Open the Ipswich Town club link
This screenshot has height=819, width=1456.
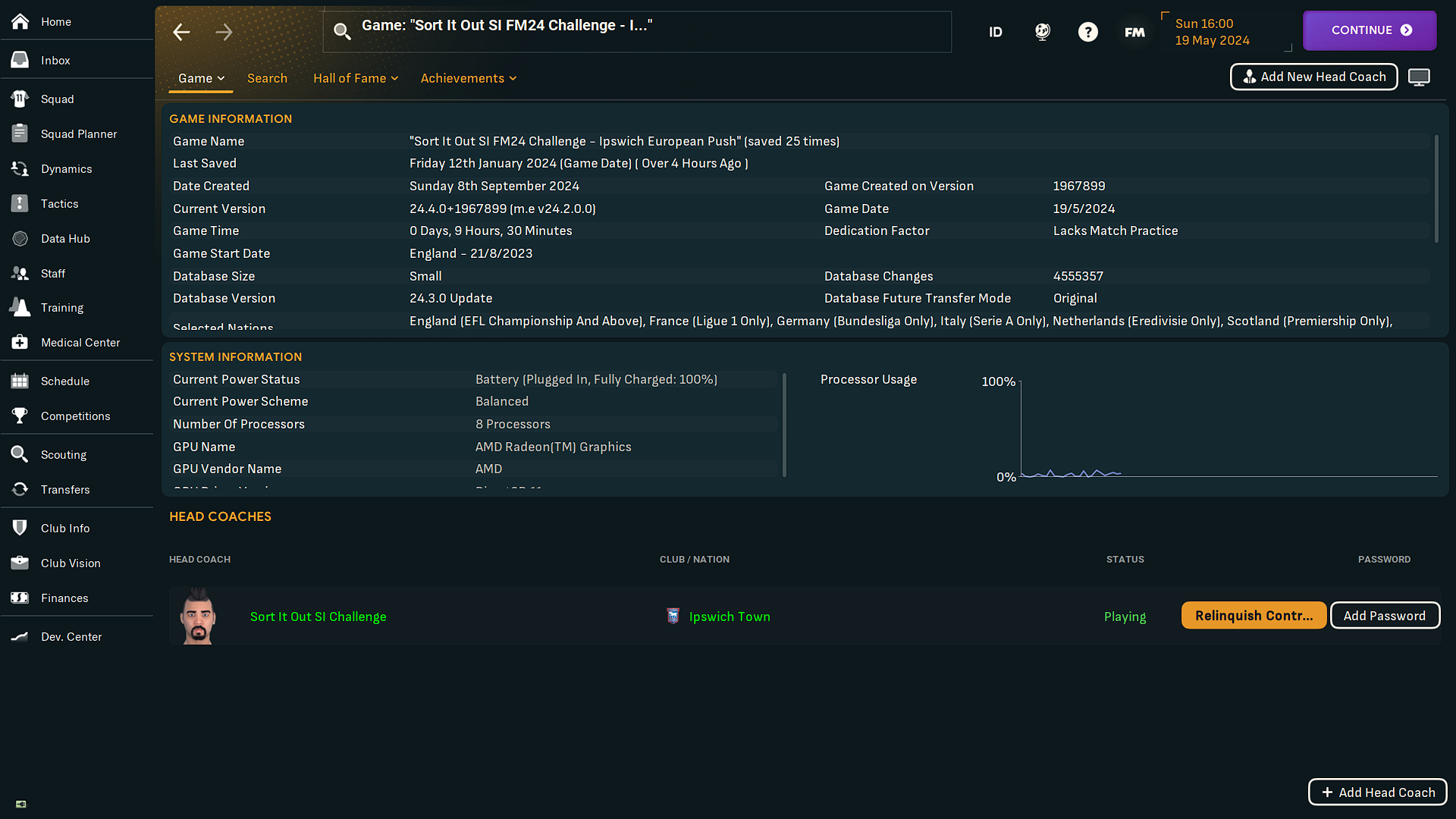click(730, 617)
